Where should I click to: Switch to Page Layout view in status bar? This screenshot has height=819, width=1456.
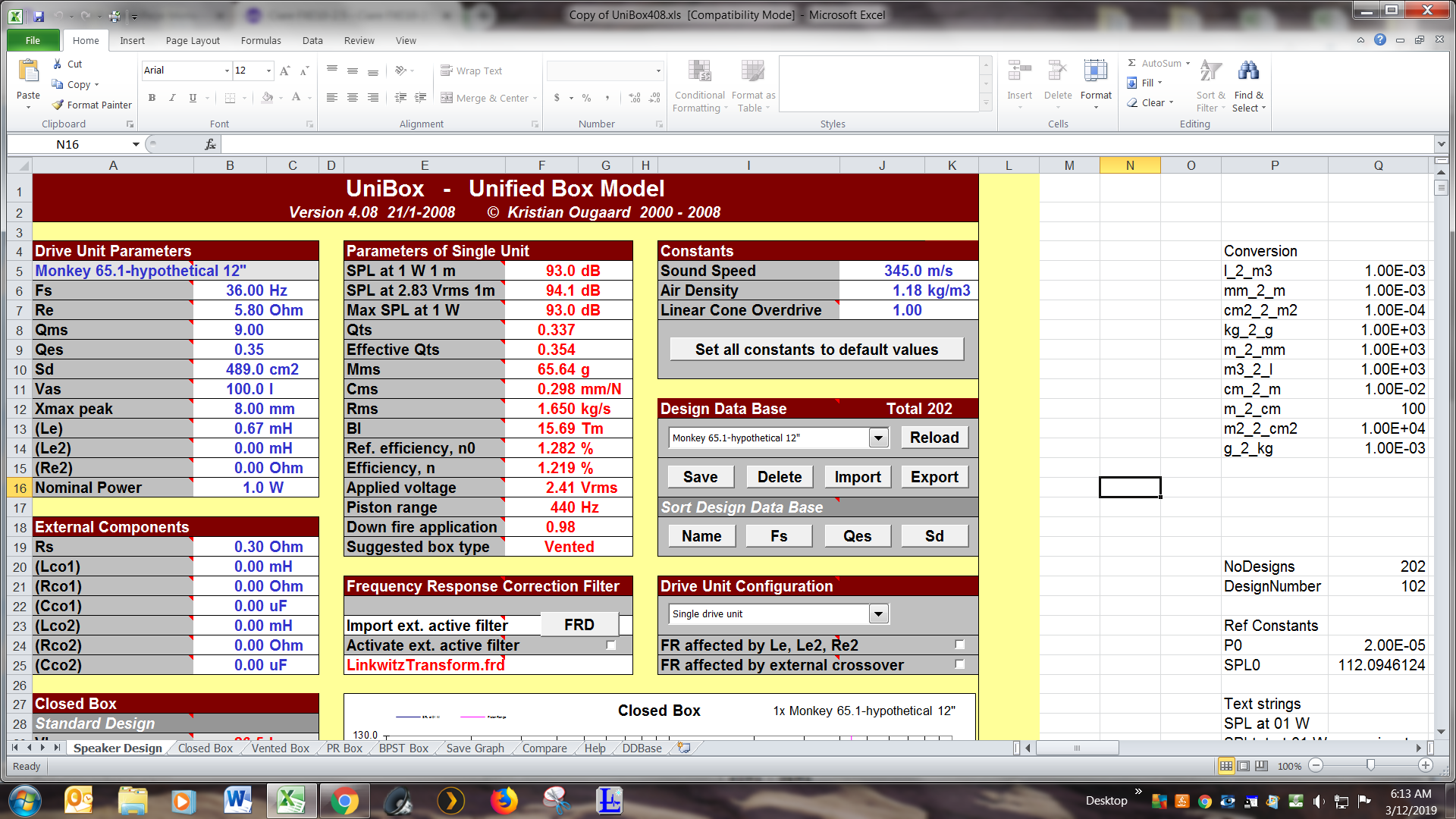point(1244,766)
